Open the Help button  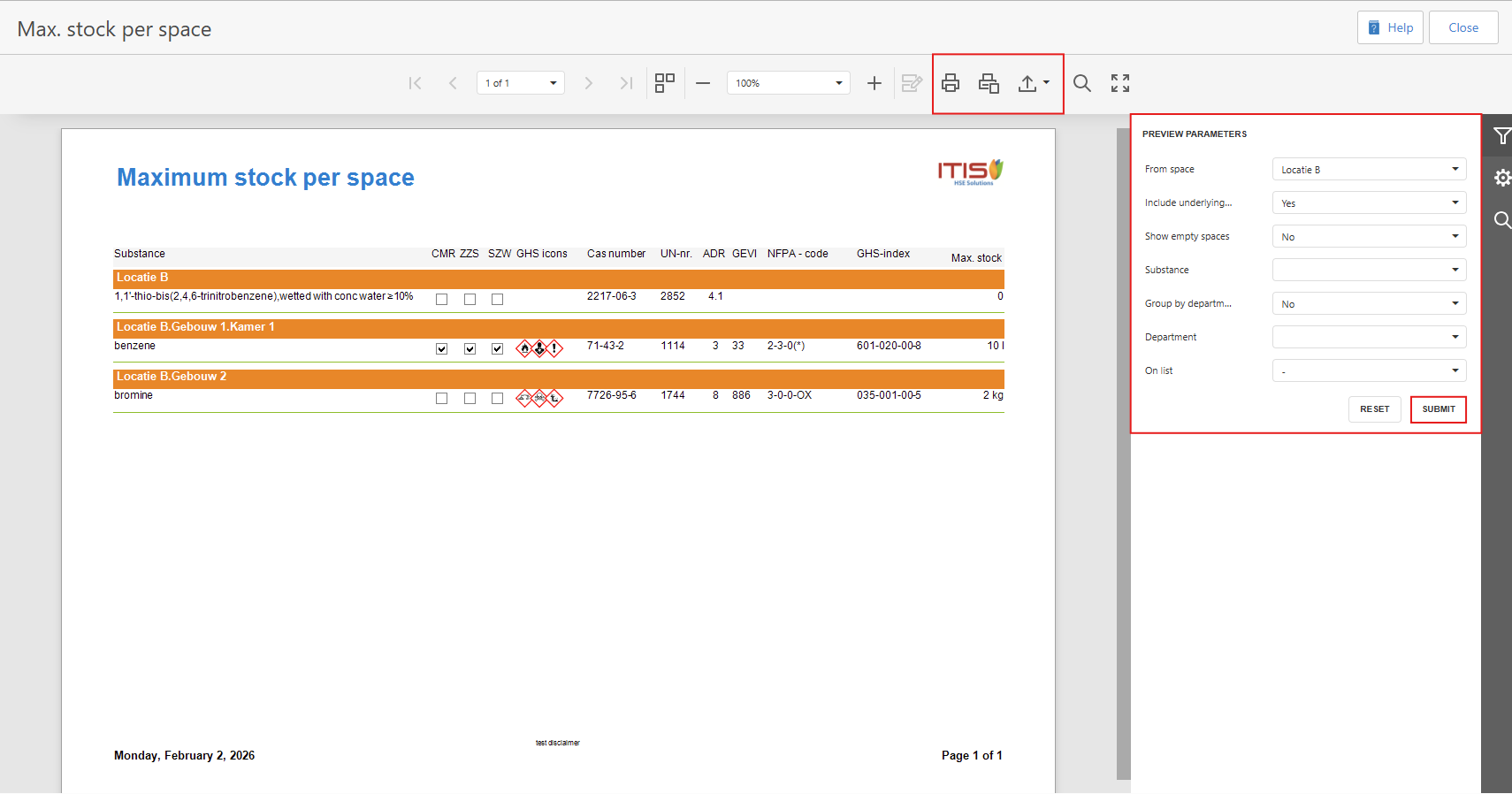pos(1390,27)
